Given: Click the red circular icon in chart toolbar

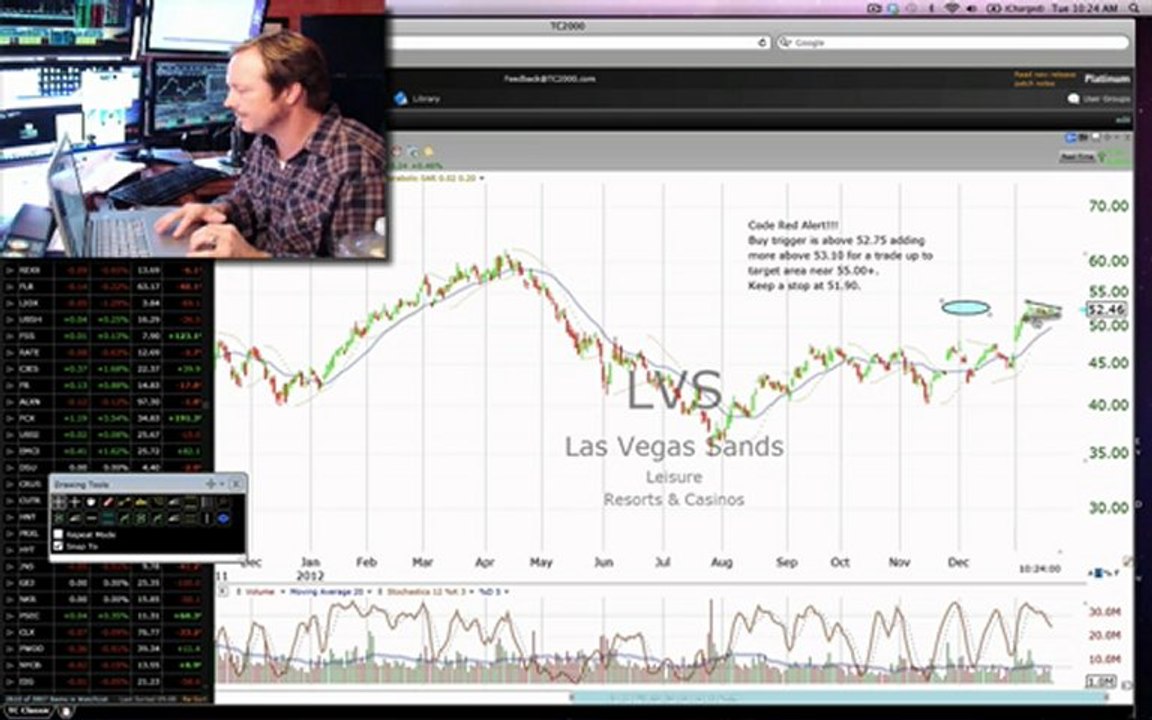Looking at the screenshot, I should pyautogui.click(x=397, y=152).
